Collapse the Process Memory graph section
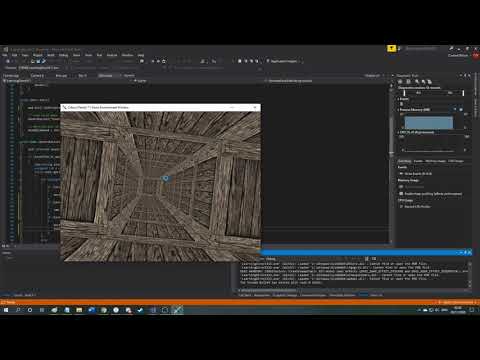Image resolution: width=480 pixels, height=360 pixels. coord(398,110)
